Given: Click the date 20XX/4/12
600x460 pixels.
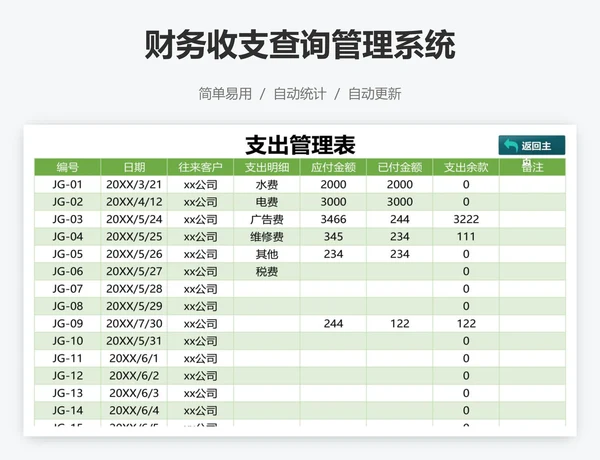Looking at the screenshot, I should [x=134, y=202].
